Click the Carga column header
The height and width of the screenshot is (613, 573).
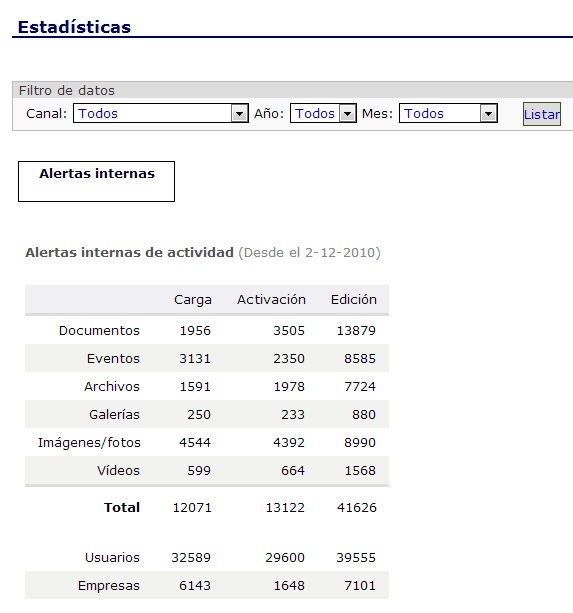(193, 300)
